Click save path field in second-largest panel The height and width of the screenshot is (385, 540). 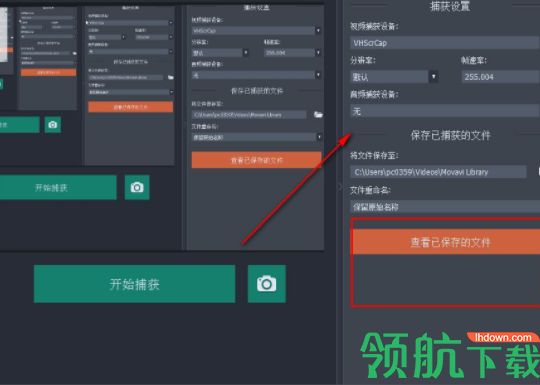click(249, 115)
